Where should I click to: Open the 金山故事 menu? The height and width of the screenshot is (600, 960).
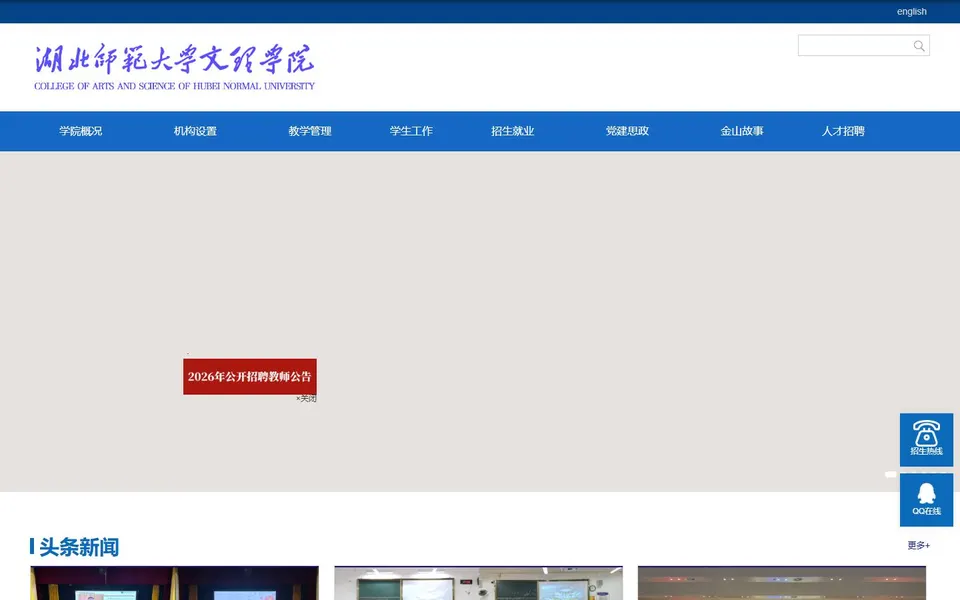tap(742, 131)
